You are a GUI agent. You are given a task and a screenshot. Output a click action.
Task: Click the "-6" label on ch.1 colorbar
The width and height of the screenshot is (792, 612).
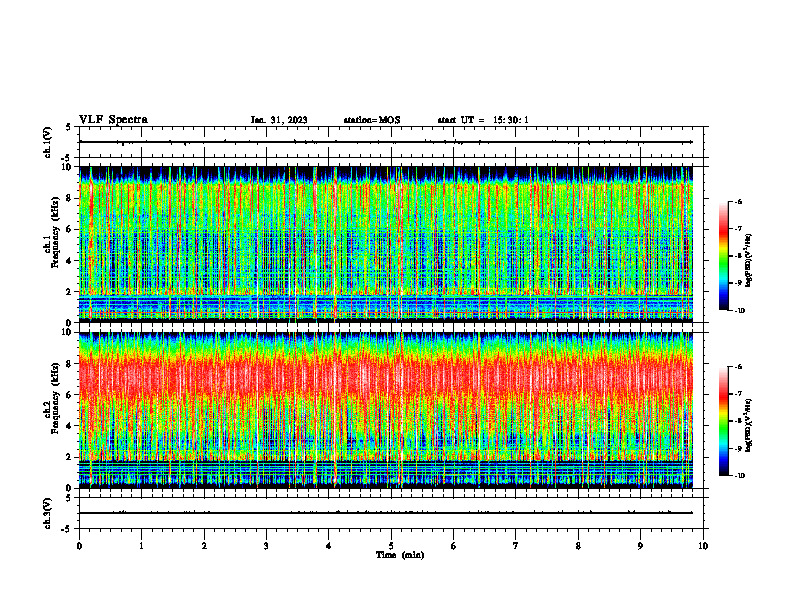(738, 201)
